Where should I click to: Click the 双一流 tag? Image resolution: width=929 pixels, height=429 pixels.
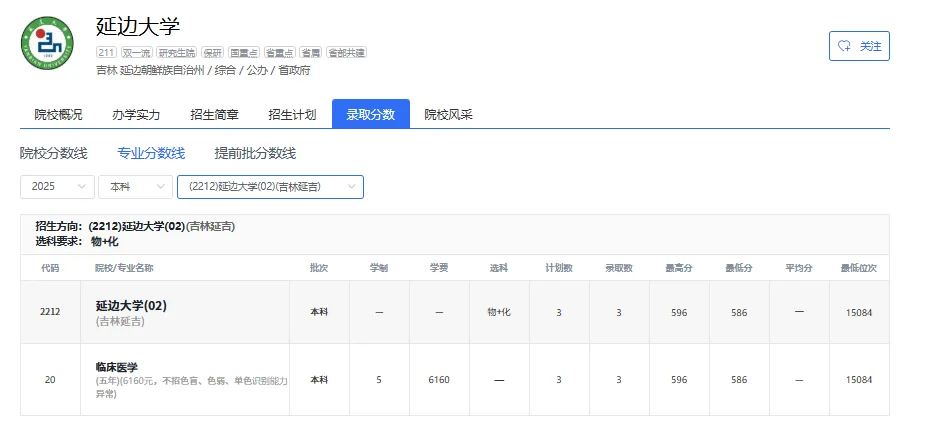coord(137,53)
